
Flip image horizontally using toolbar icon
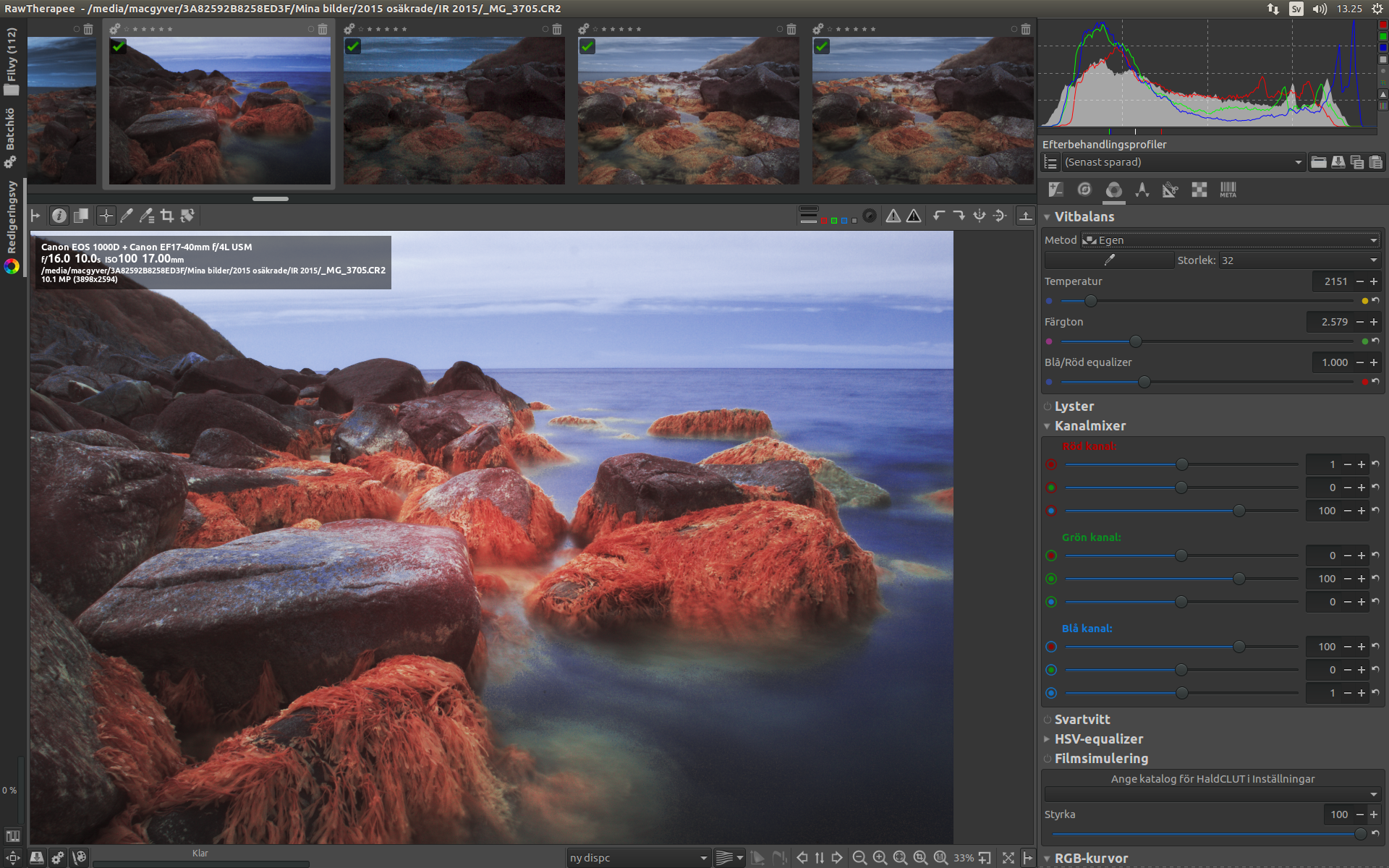(x=980, y=216)
